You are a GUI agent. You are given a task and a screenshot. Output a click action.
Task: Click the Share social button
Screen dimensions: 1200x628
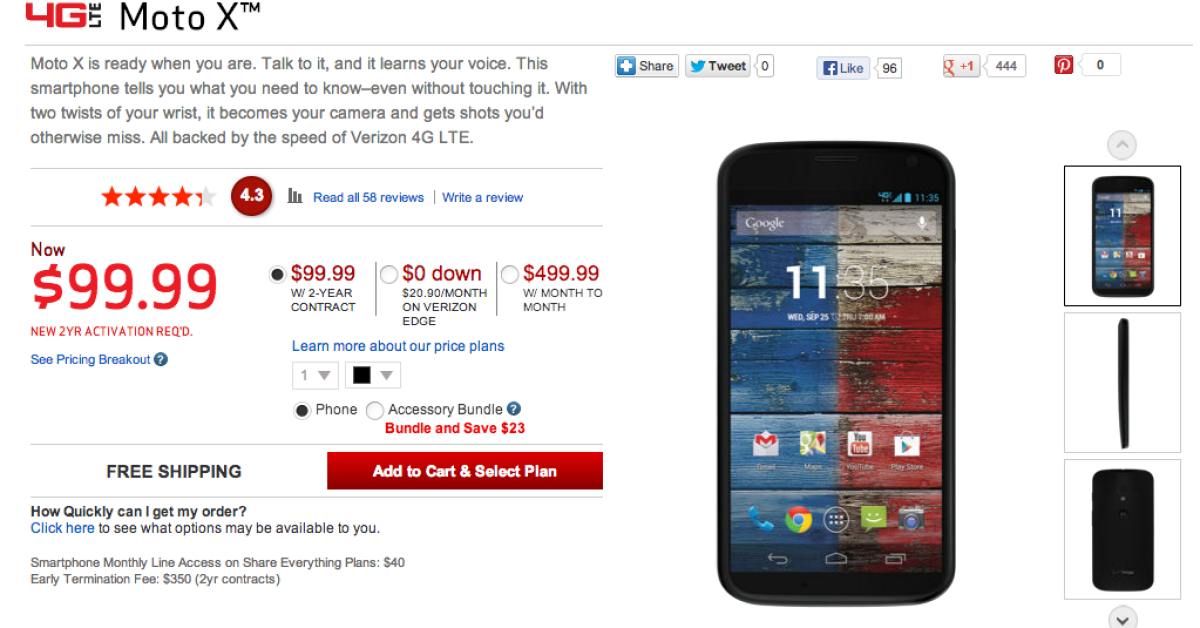pyautogui.click(x=646, y=66)
